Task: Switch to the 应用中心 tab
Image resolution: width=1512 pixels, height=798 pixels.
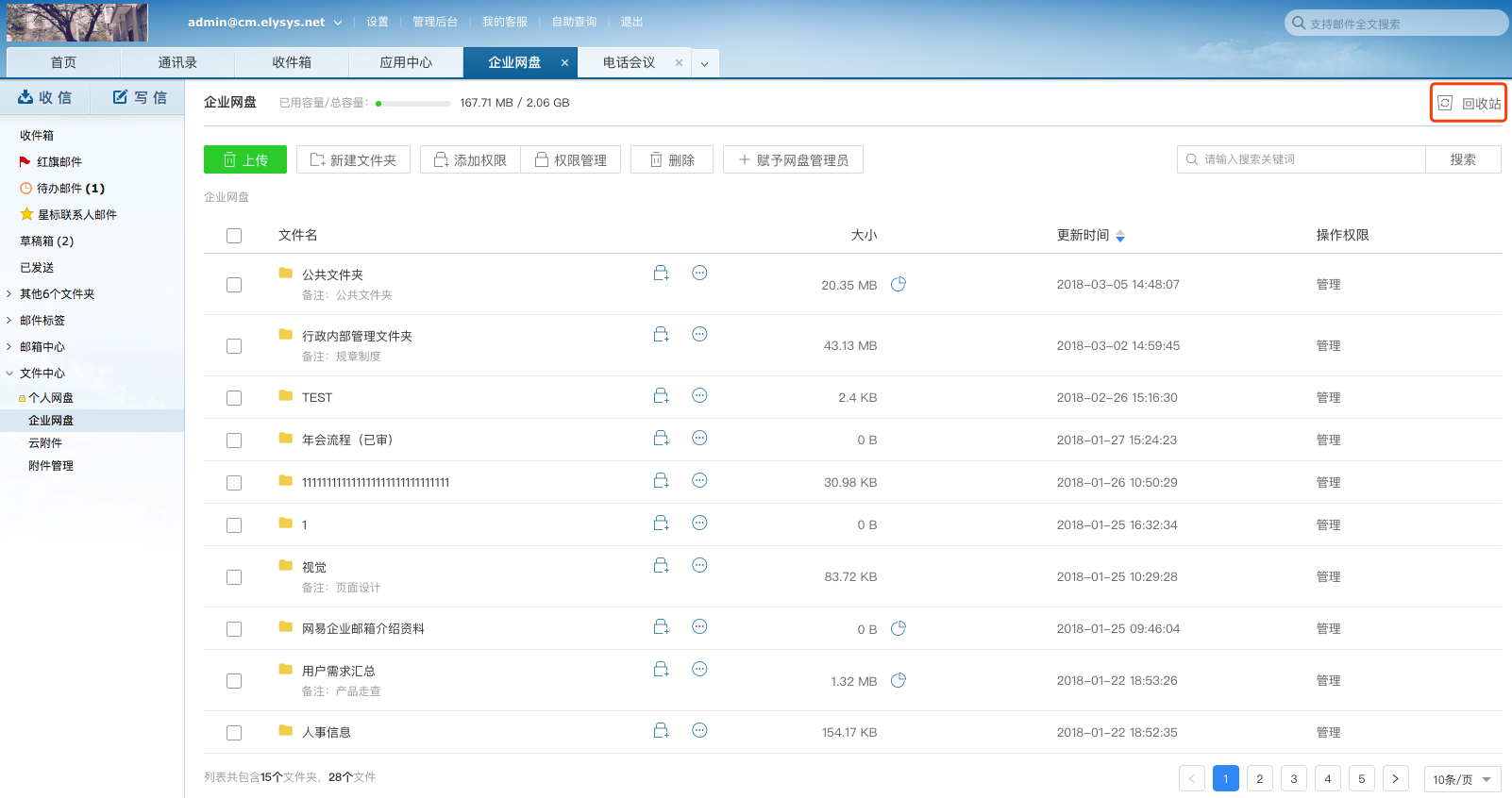Action: tap(406, 63)
